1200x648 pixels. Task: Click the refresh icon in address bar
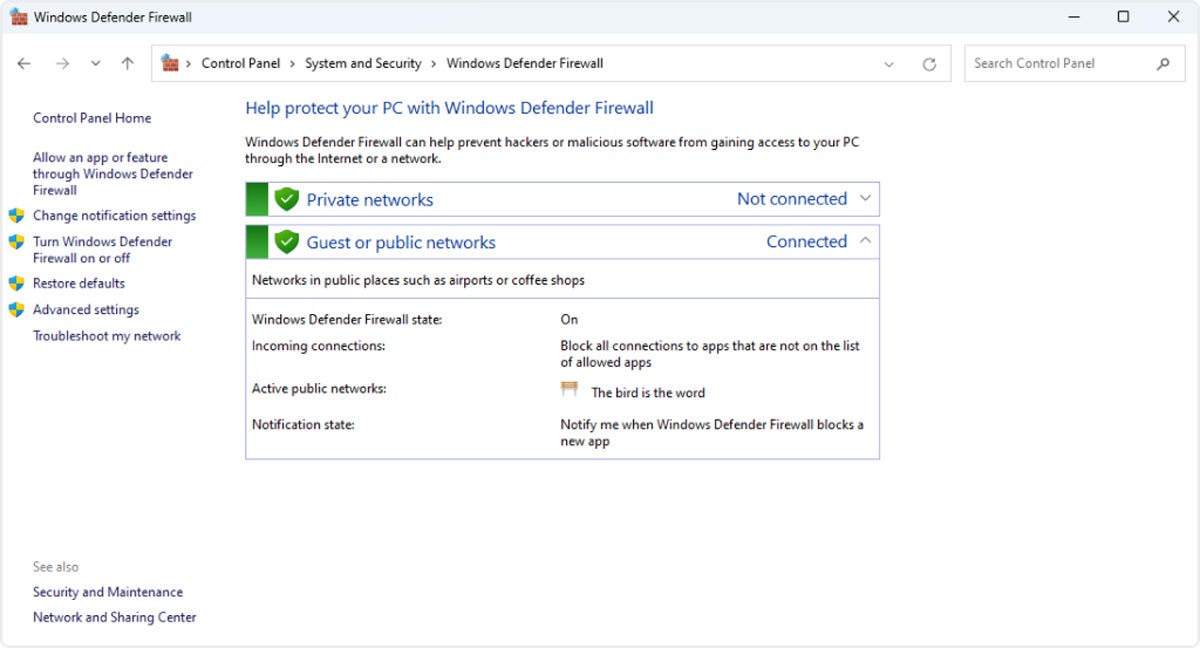click(930, 63)
